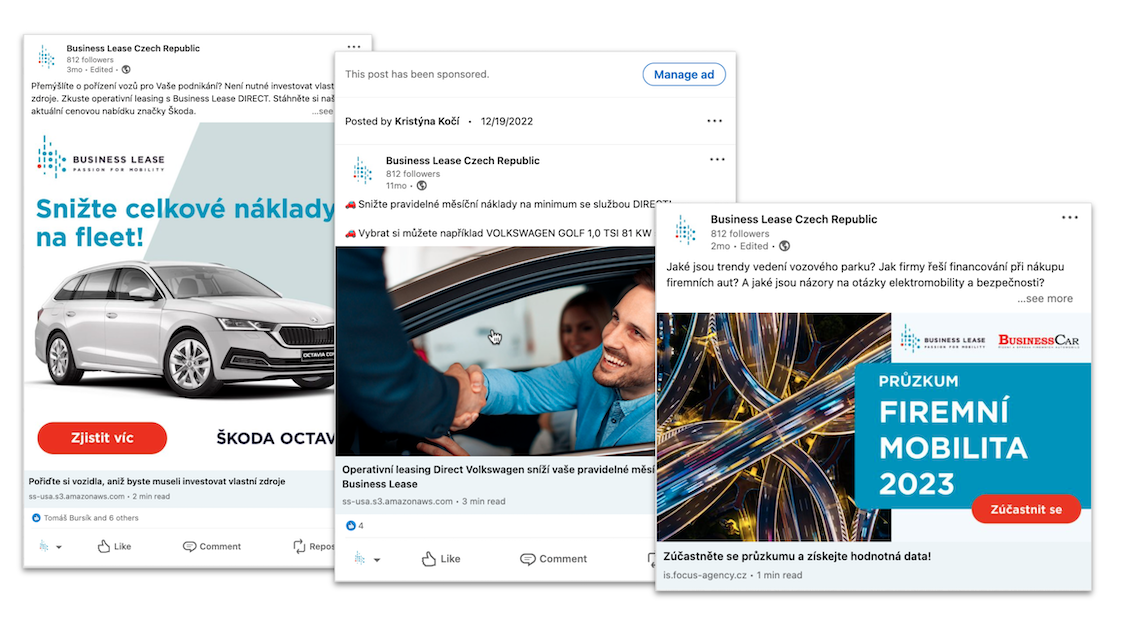This screenshot has width=1122, height=625.
Task: Open the three-dot menu beside 'Posted by Kristýna Kočí'
Action: pyautogui.click(x=714, y=121)
